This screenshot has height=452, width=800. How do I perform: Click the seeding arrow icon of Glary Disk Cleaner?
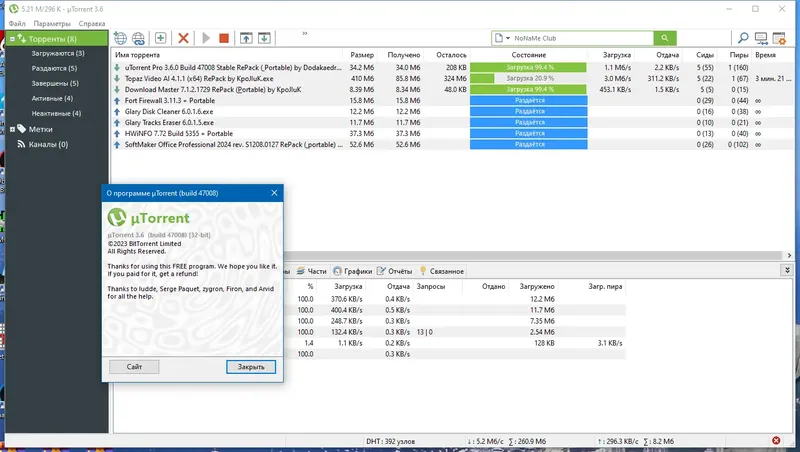pos(117,111)
